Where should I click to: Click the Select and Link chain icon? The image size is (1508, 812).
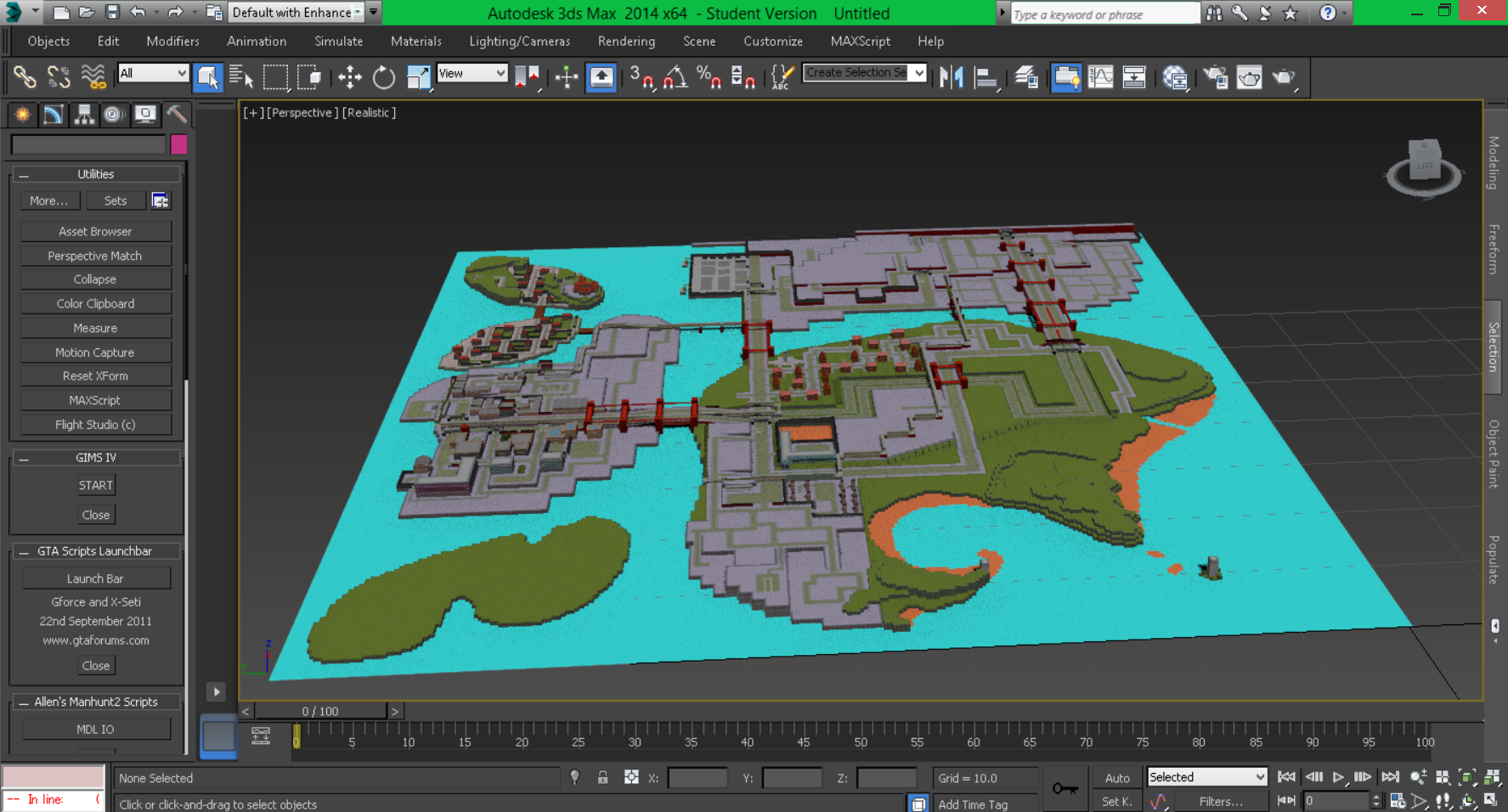click(25, 77)
